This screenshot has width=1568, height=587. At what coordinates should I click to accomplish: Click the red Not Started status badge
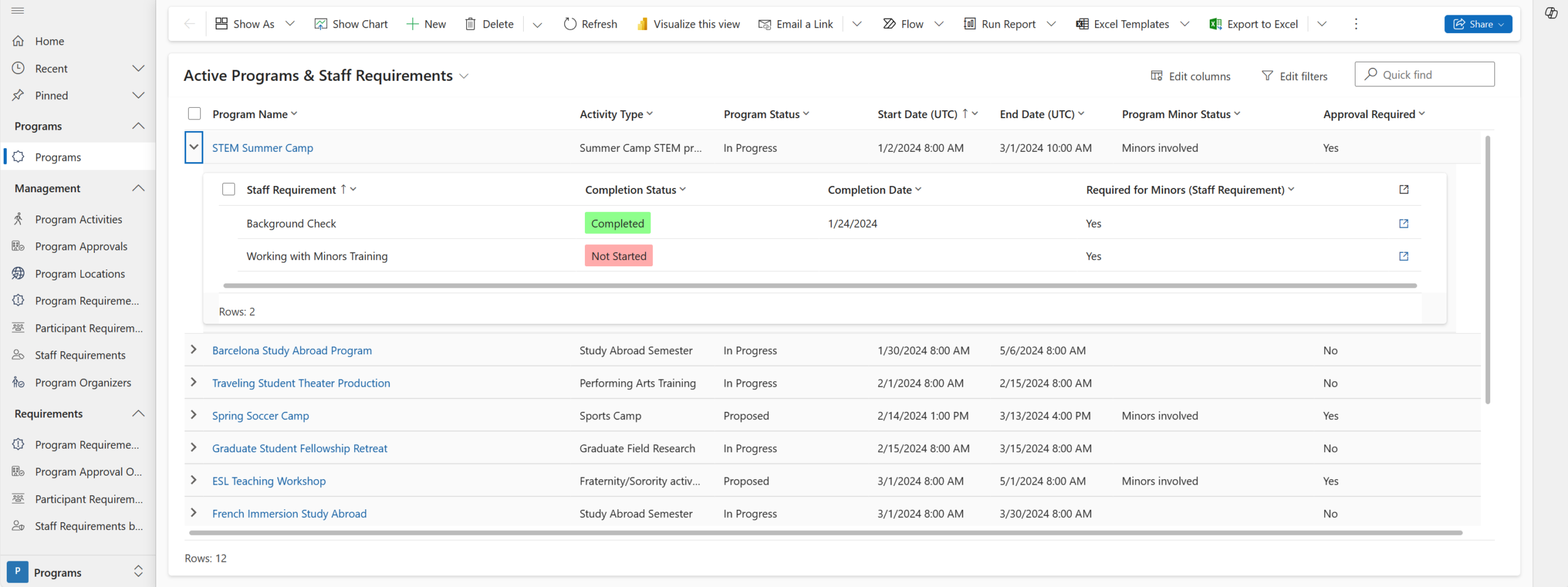(x=619, y=256)
